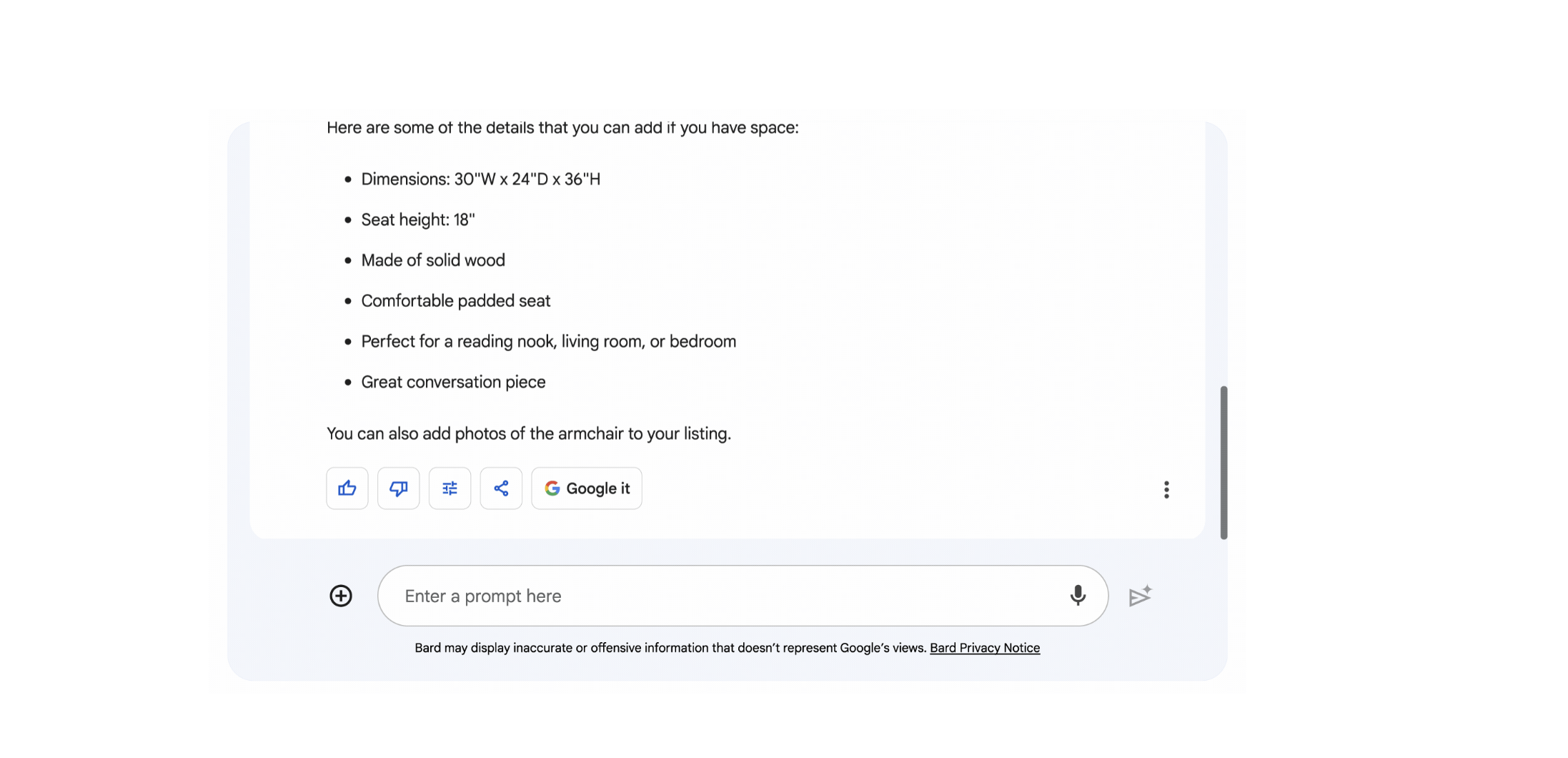Open the Bard Privacy Notice link
Screen dimensions: 1568x758
[x=985, y=648]
